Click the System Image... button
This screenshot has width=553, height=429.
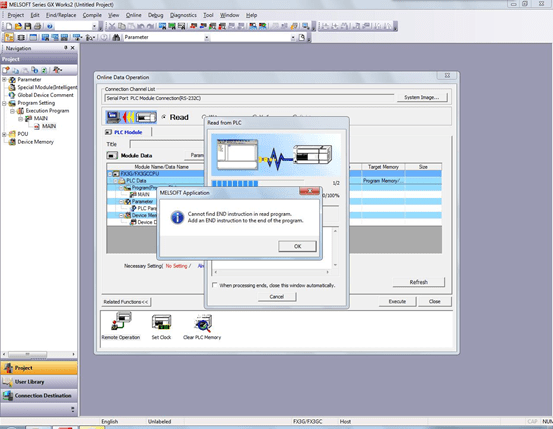tap(422, 97)
